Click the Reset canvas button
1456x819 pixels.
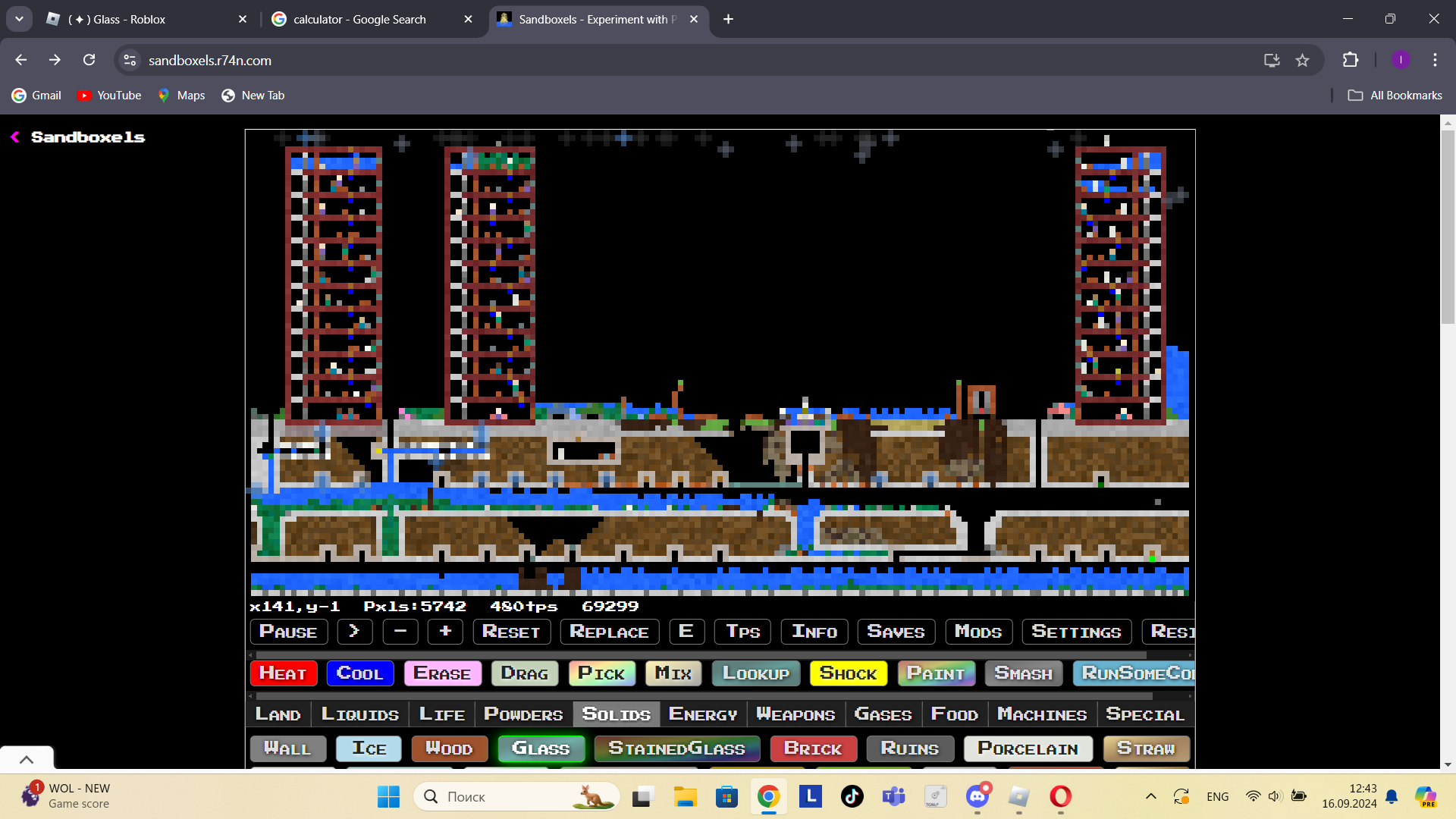coord(511,631)
